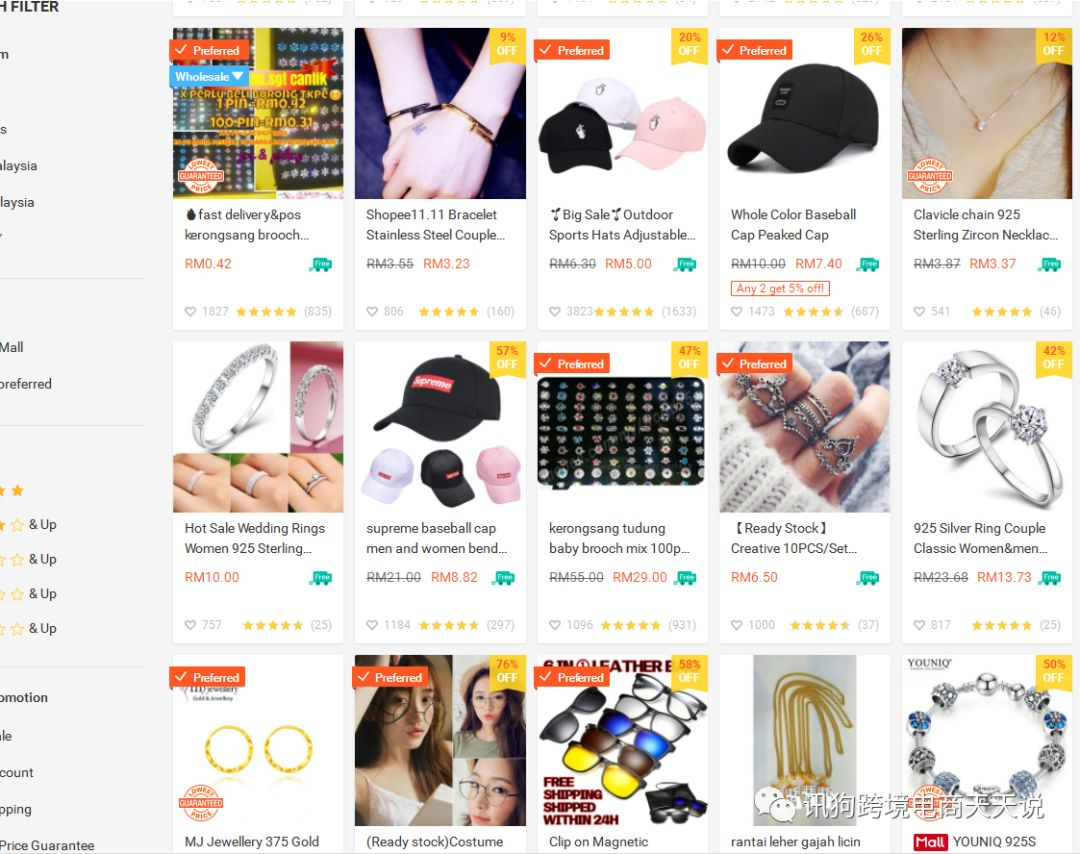Expand the Wholesale dropdown on brooch item

click(x=208, y=76)
